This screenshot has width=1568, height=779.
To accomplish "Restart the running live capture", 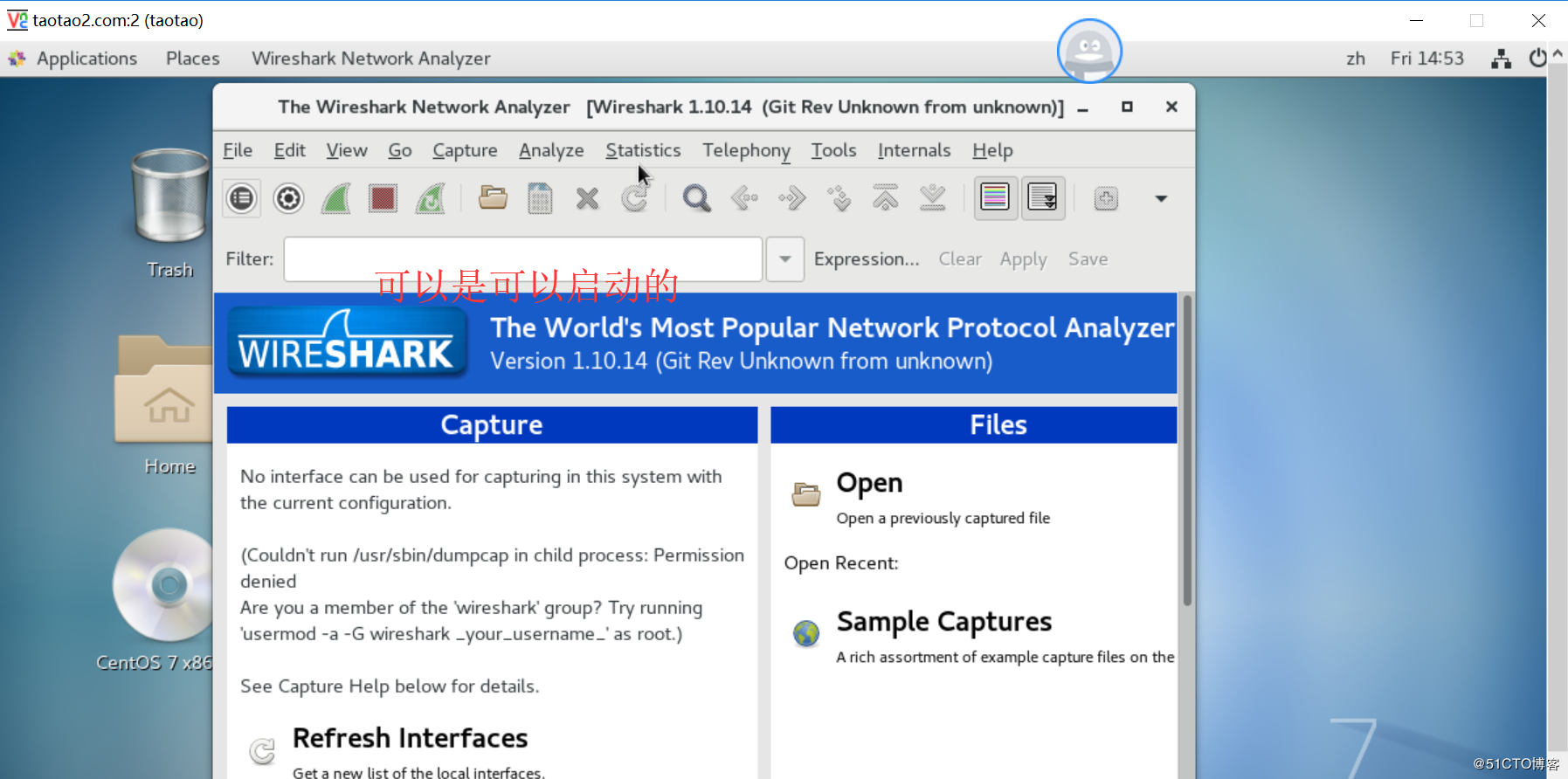I will 431,198.
